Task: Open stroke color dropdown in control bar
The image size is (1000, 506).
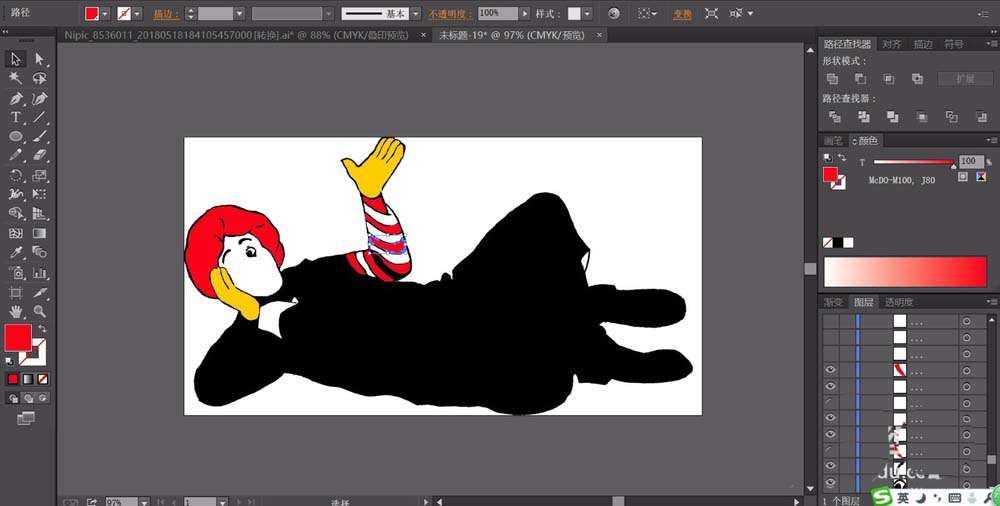Action: (x=137, y=13)
